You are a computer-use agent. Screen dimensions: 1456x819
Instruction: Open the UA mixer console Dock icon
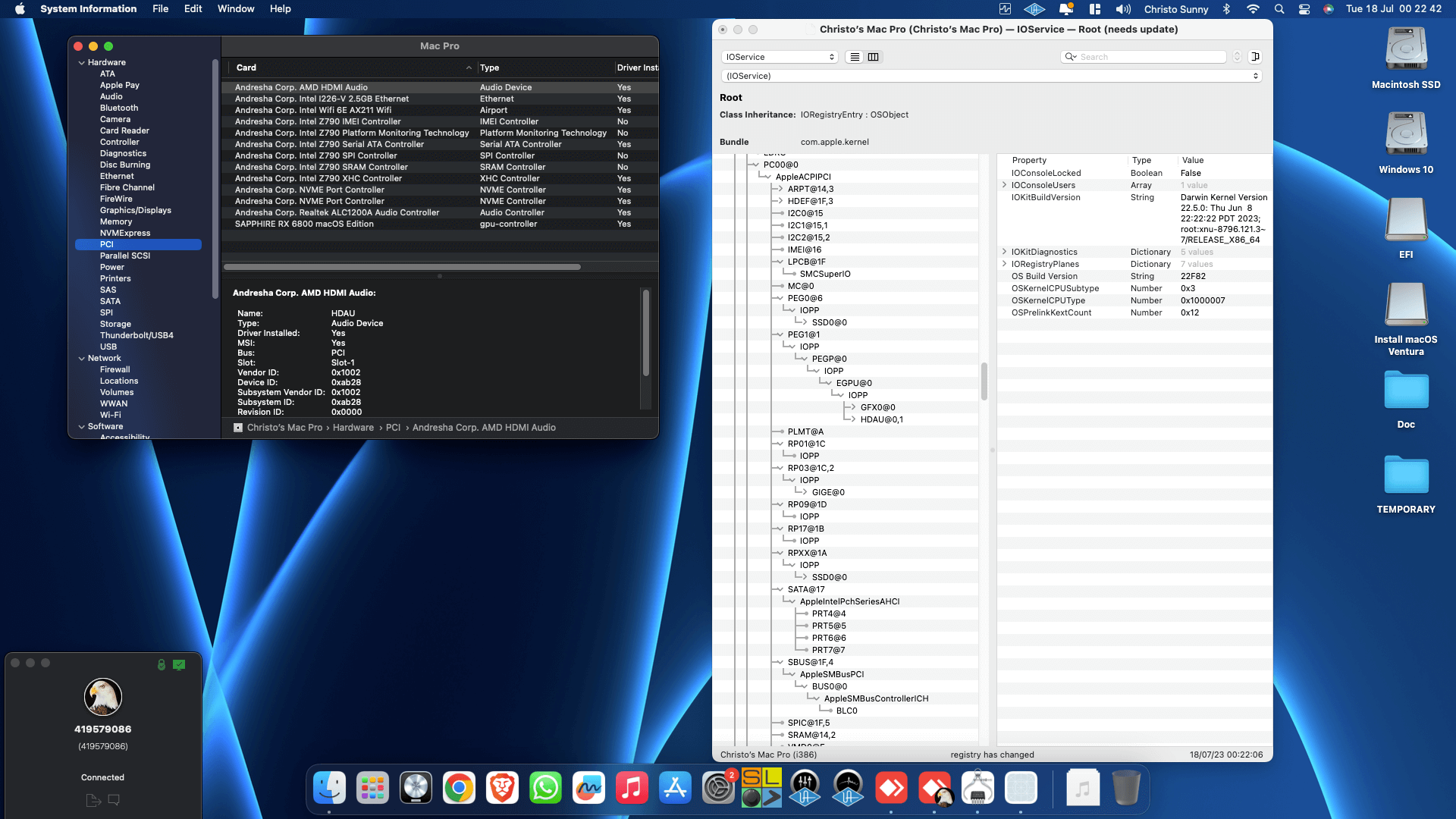[x=805, y=789]
